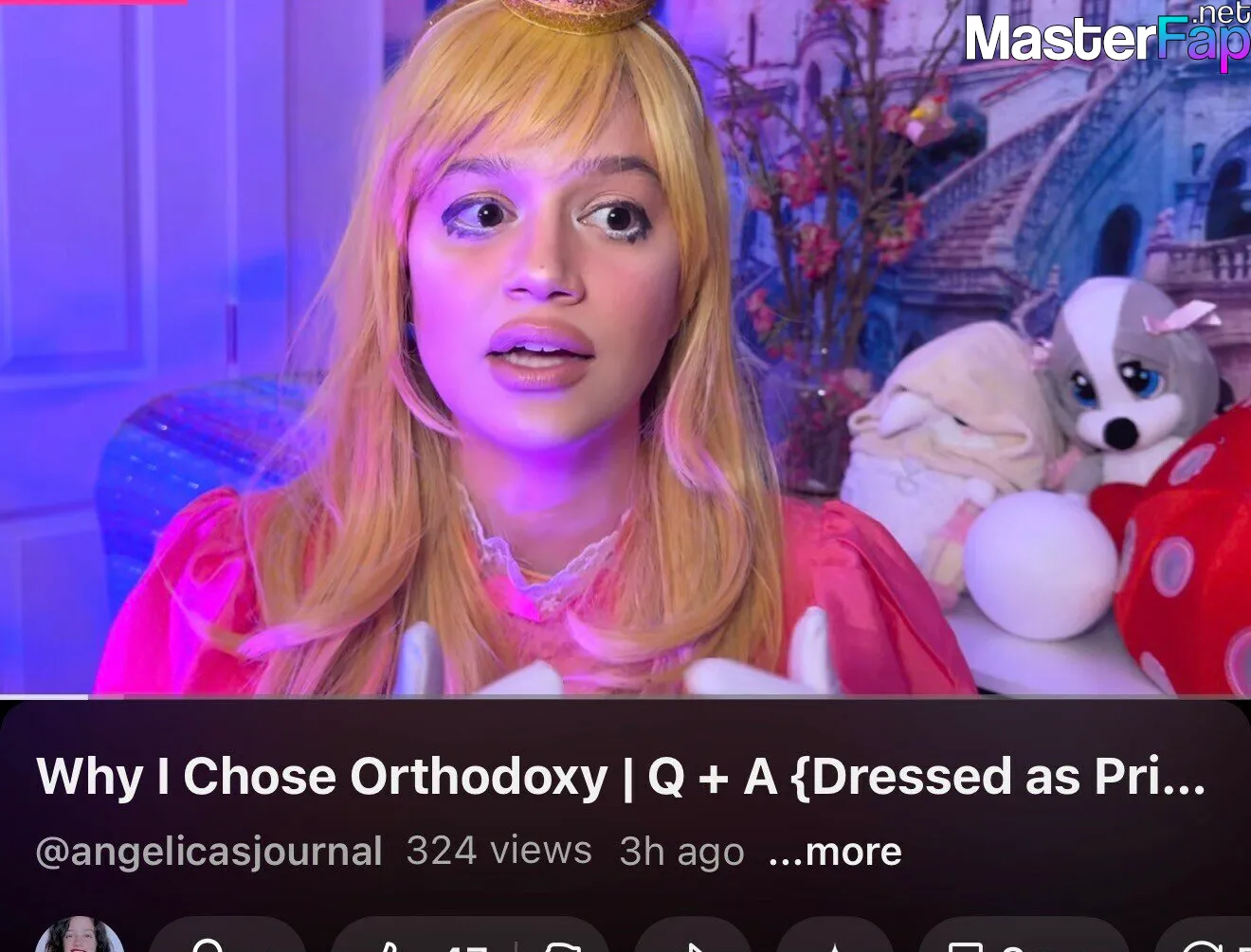Expand the 'Why I Chose Orthodoxy' title
The height and width of the screenshot is (952, 1251).
click(x=621, y=778)
